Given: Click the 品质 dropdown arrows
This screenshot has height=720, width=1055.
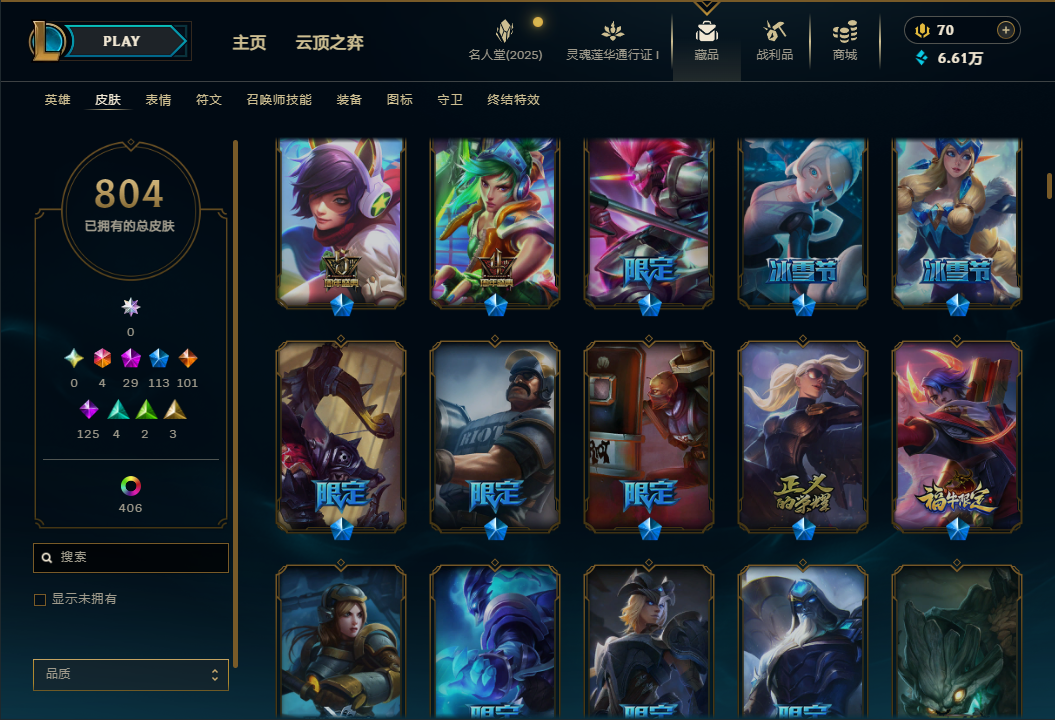Looking at the screenshot, I should [x=215, y=675].
